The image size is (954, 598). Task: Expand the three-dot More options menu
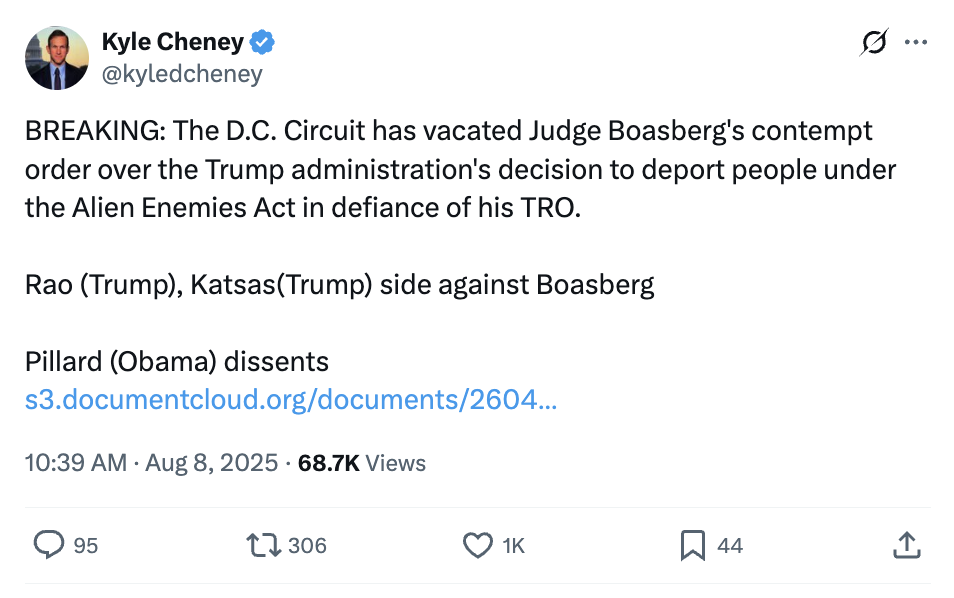point(915,43)
